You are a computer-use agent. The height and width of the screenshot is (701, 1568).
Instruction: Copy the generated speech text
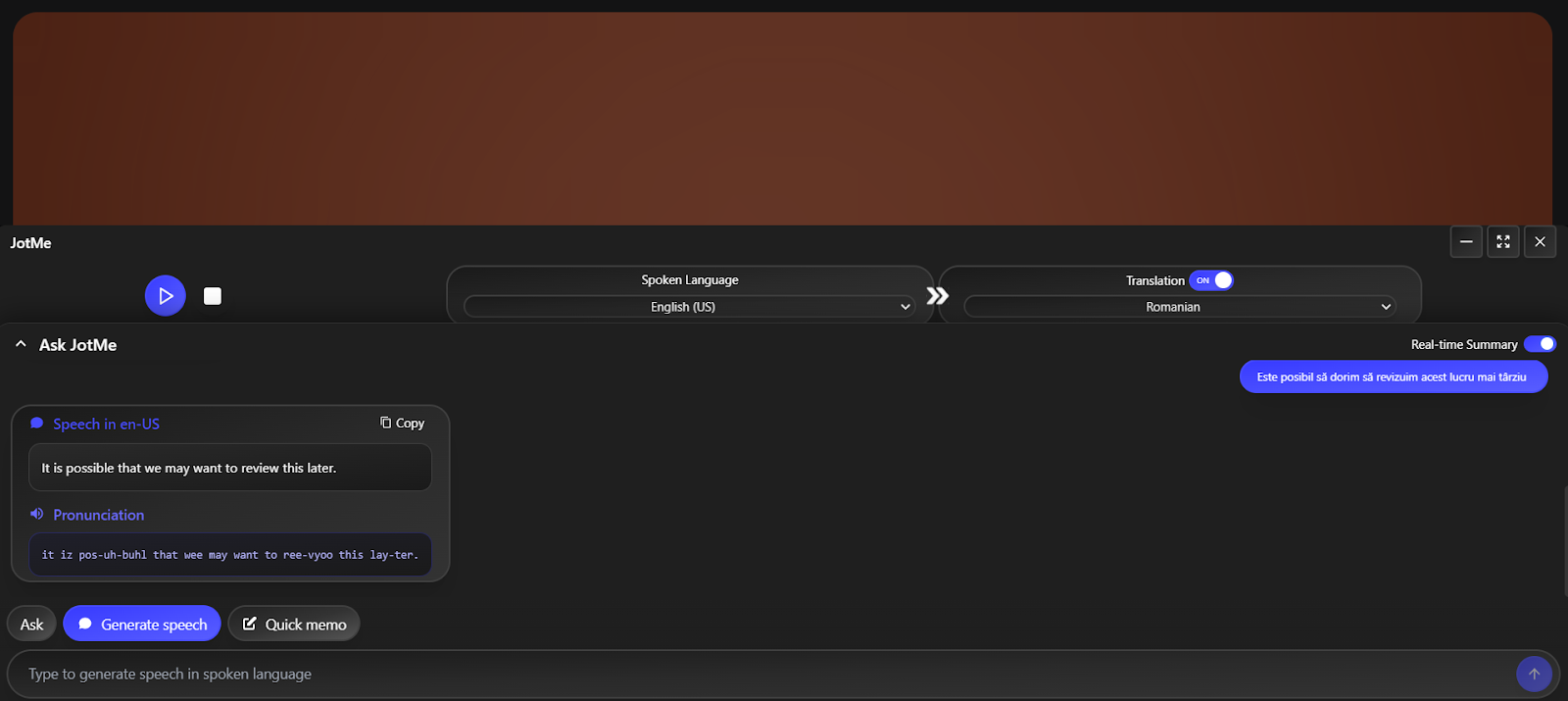click(403, 424)
